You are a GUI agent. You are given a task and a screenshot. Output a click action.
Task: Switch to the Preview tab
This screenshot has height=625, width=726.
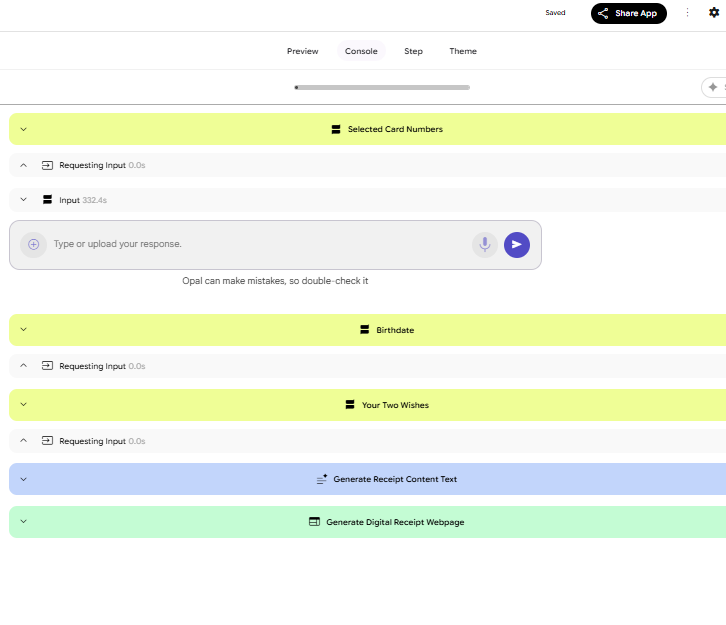click(302, 51)
